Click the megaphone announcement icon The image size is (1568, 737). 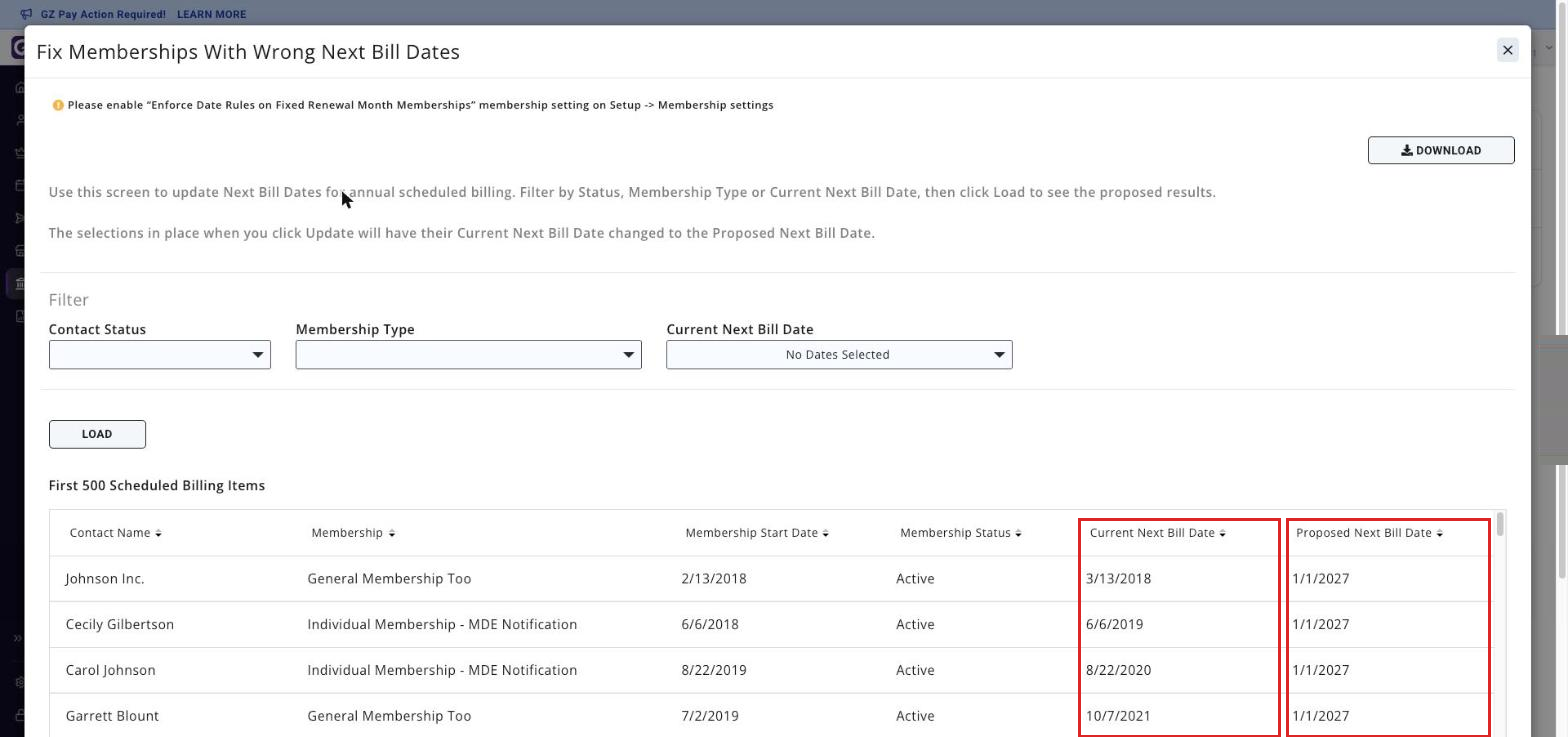26,14
